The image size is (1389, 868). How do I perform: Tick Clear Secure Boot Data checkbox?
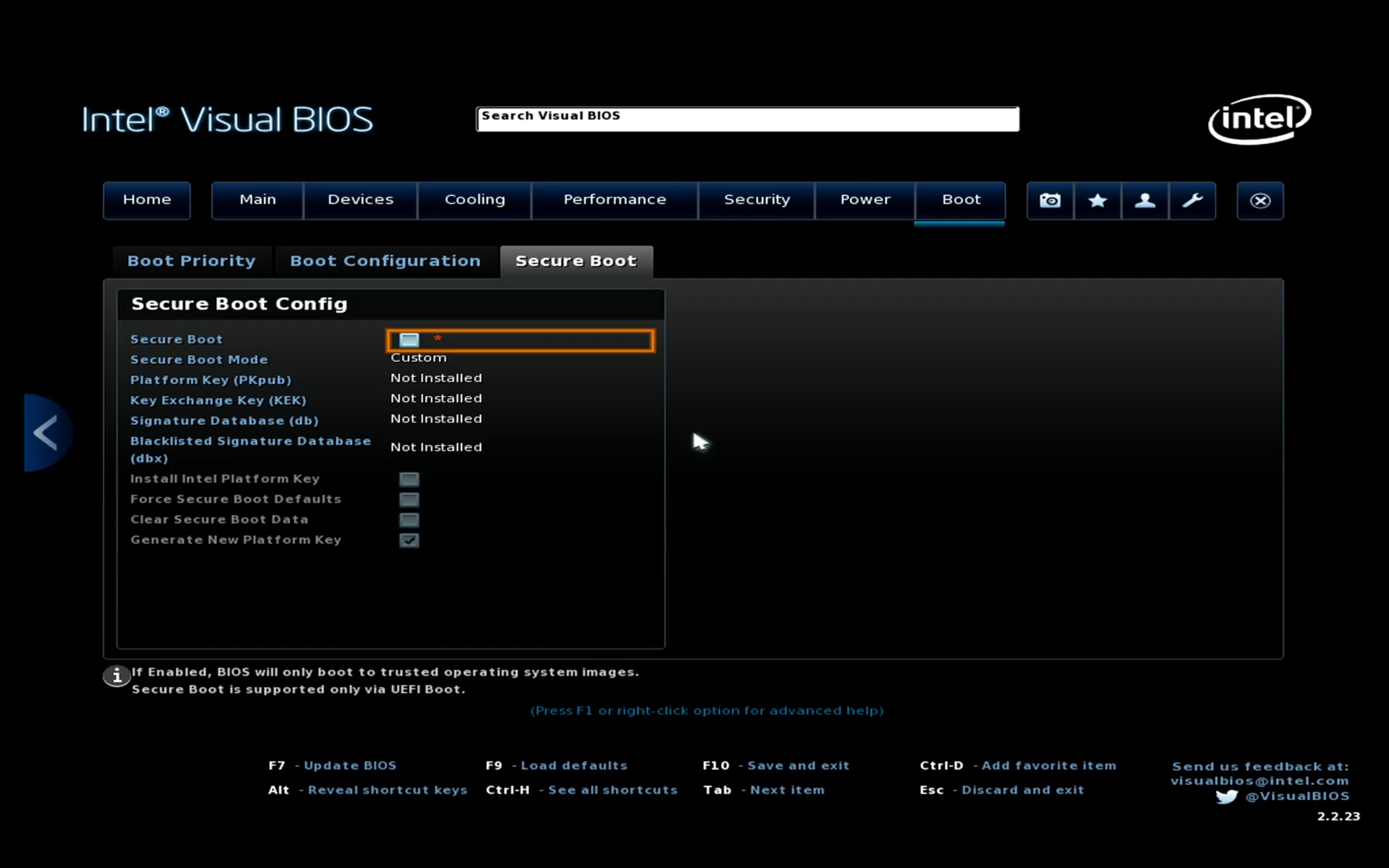[409, 520]
